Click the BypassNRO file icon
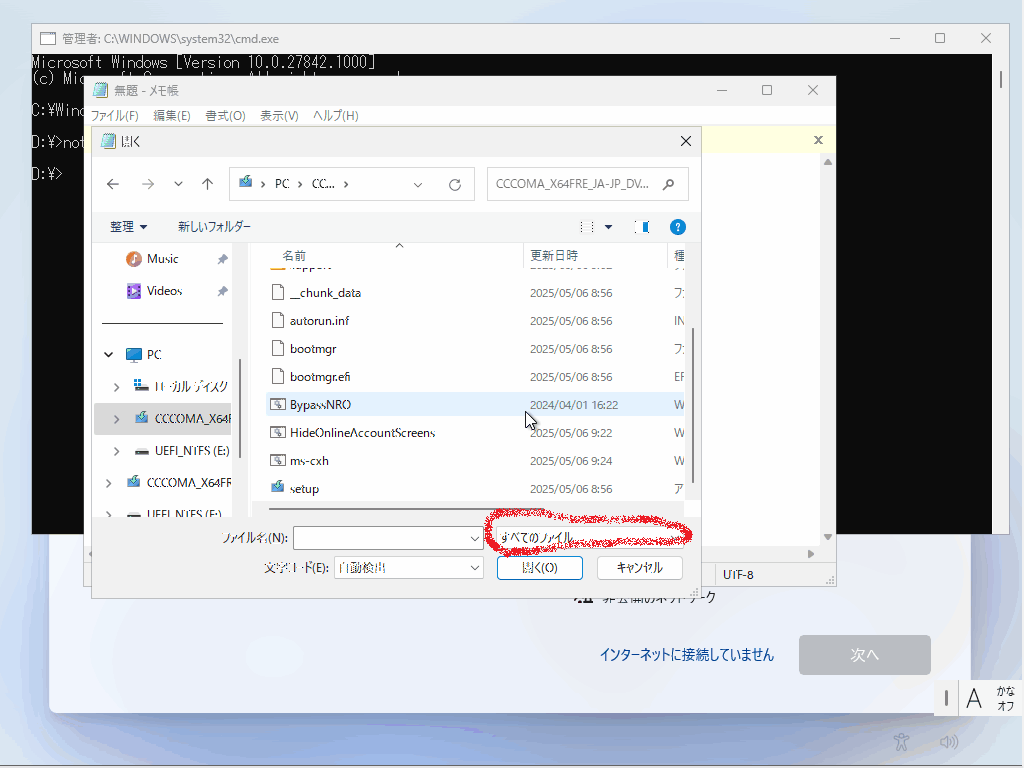The height and width of the screenshot is (768, 1024). tap(278, 404)
